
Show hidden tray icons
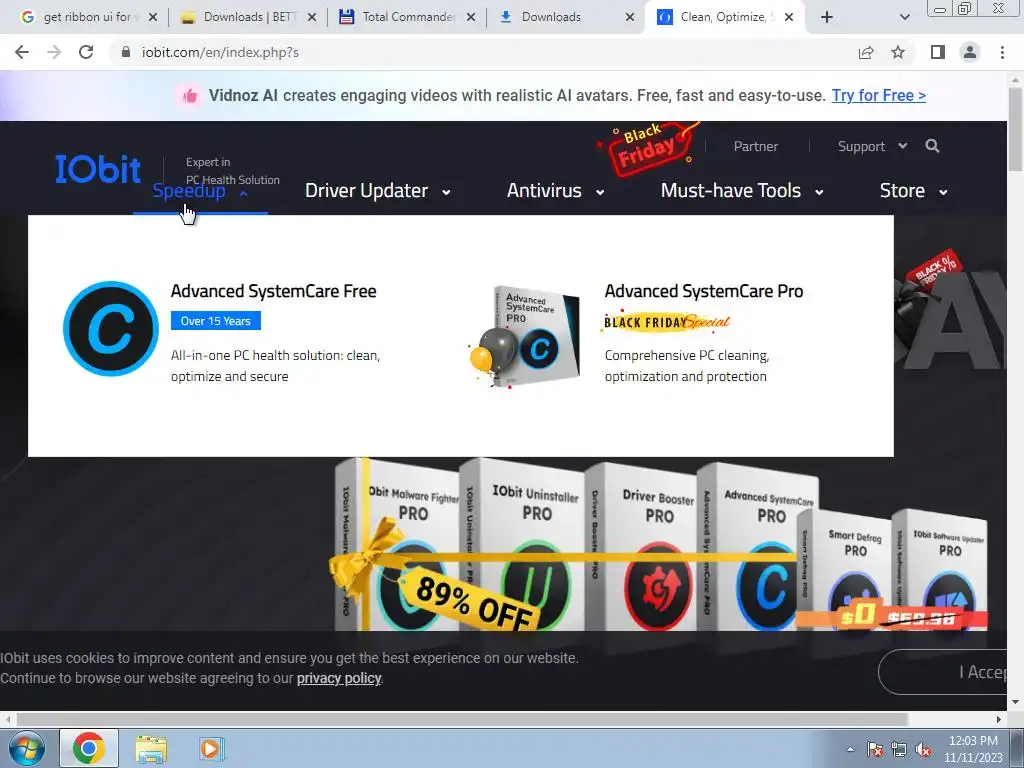point(850,749)
